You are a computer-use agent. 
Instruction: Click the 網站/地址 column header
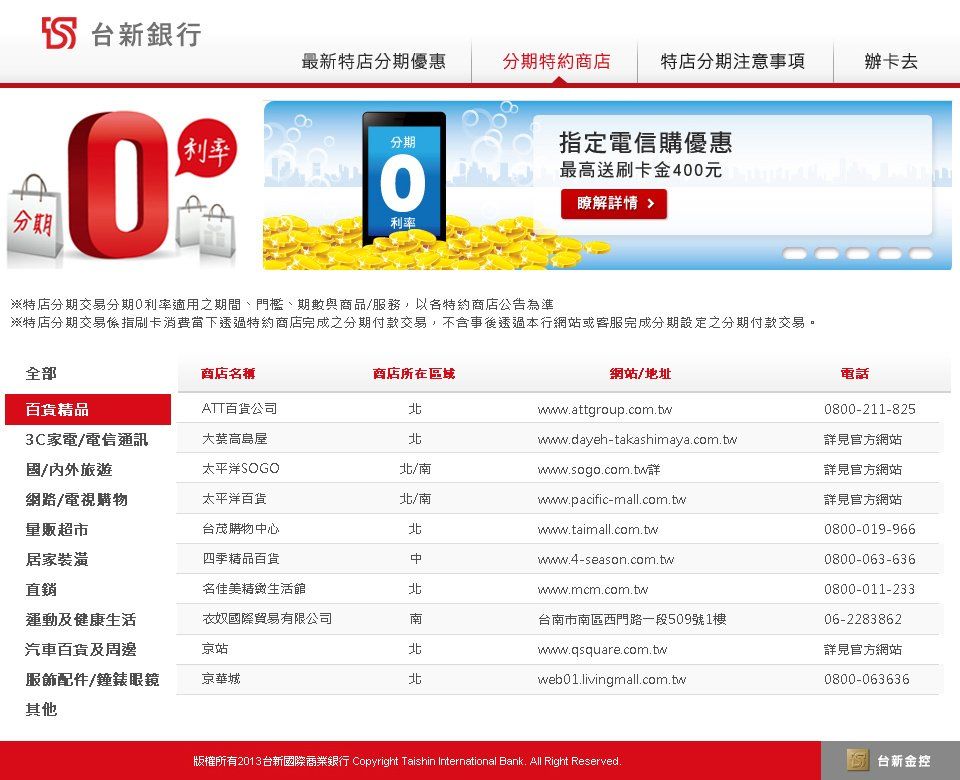640,373
